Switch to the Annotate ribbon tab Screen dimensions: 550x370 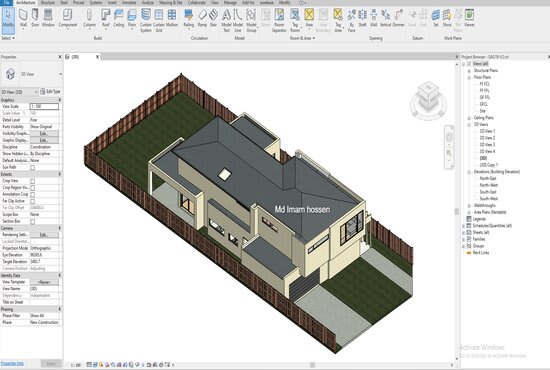pyautogui.click(x=129, y=2)
